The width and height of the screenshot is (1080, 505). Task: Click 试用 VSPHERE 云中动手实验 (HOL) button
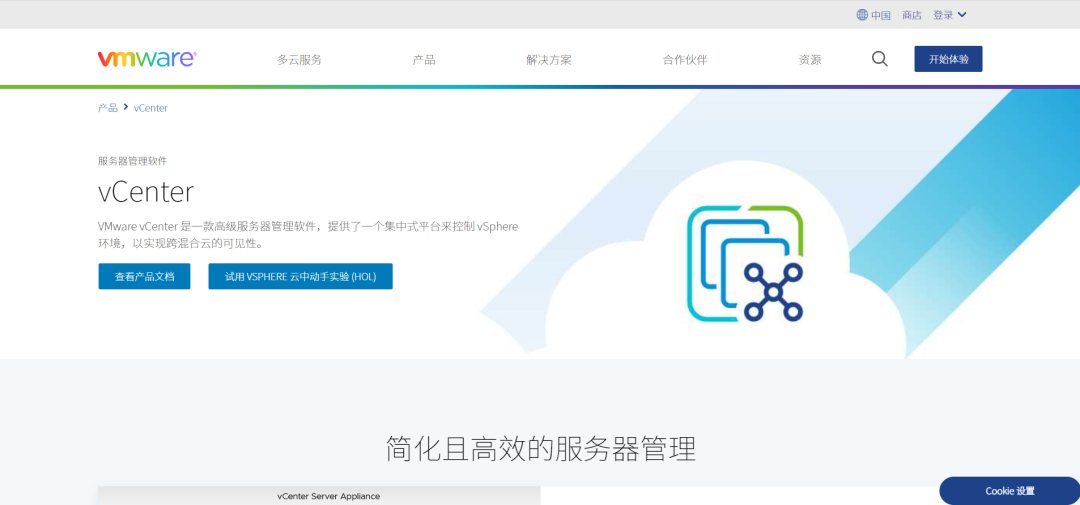tap(300, 276)
